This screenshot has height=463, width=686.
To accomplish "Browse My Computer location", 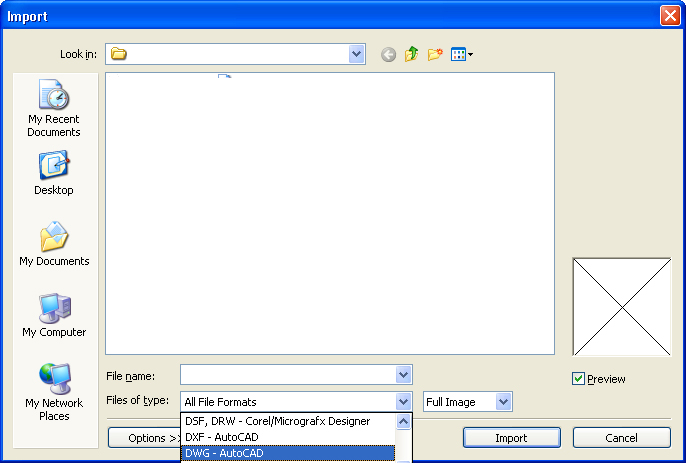I will click(x=54, y=315).
